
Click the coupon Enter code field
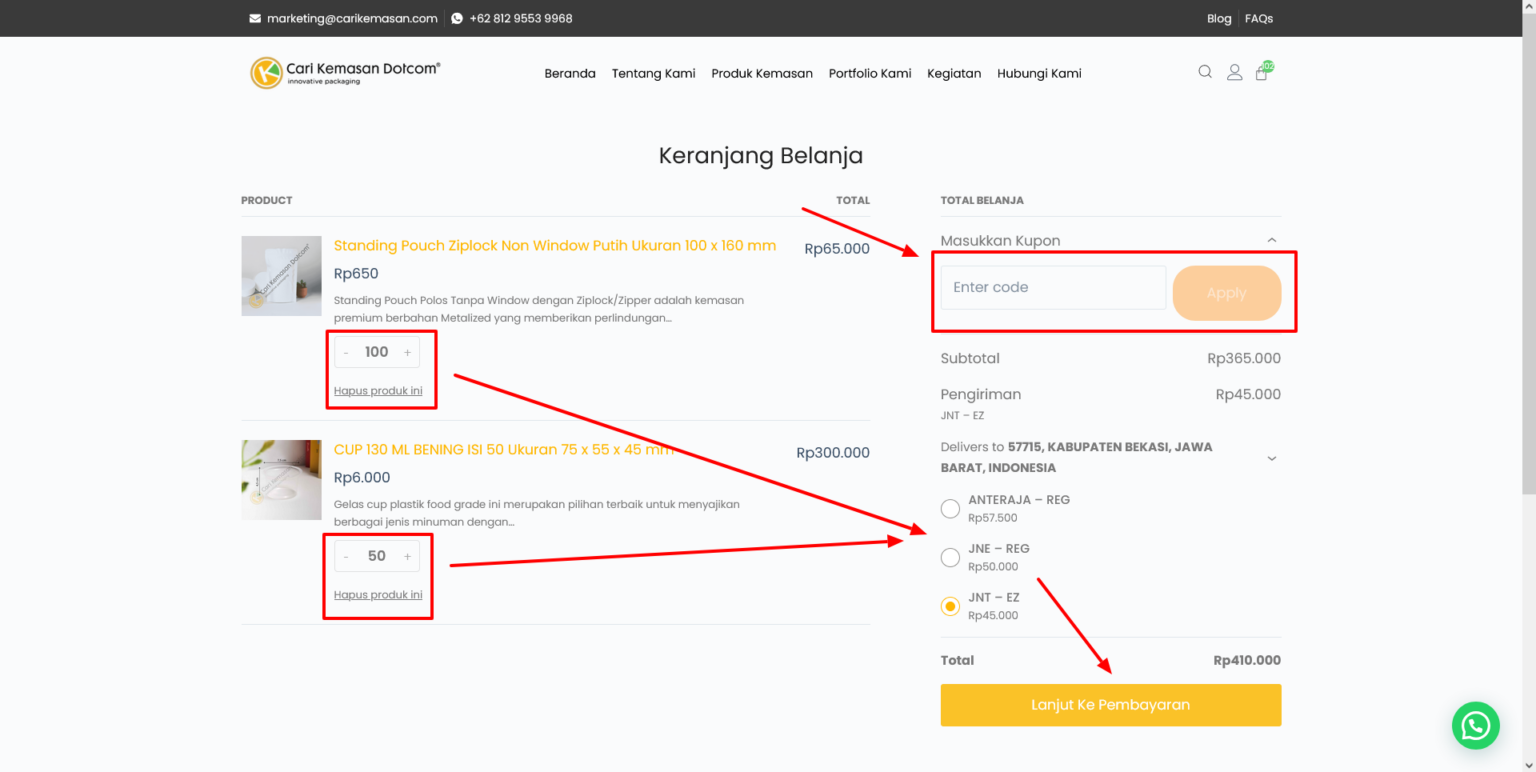point(1052,288)
